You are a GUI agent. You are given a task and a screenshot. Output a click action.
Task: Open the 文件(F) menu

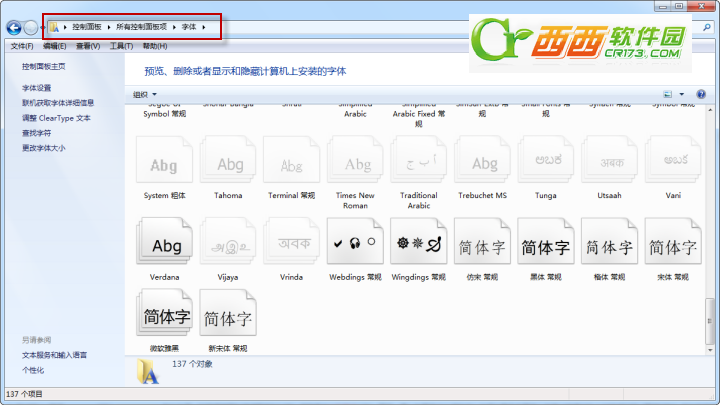pyautogui.click(x=22, y=46)
